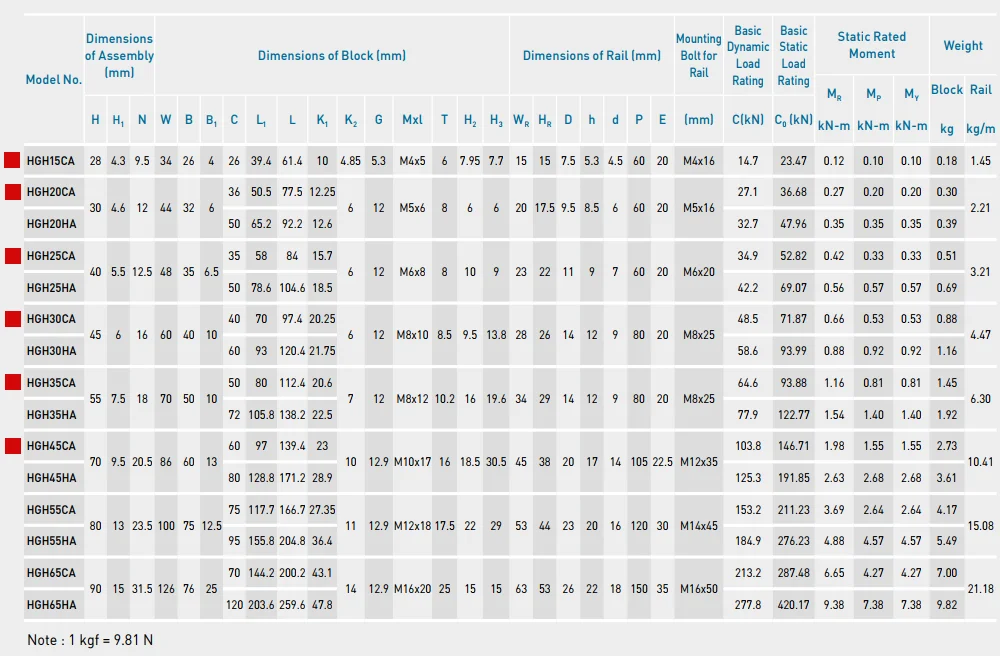Select model row label HGH30HA

(52, 351)
